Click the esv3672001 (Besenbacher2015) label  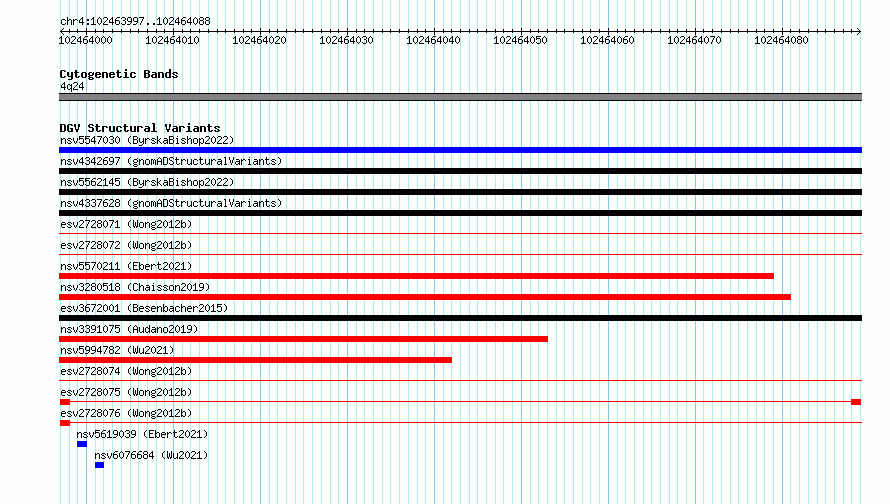(144, 308)
